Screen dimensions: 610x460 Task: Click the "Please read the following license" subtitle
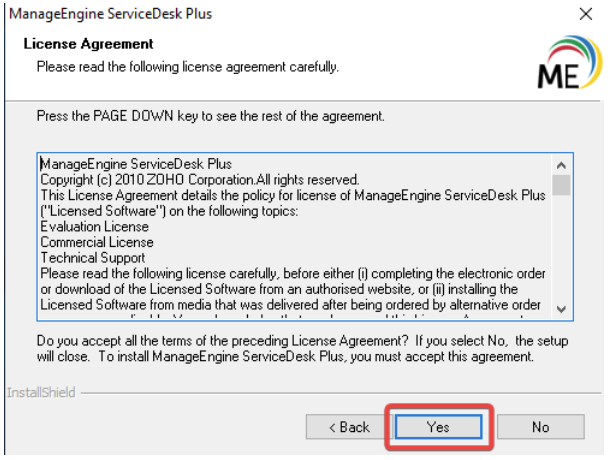click(x=187, y=66)
